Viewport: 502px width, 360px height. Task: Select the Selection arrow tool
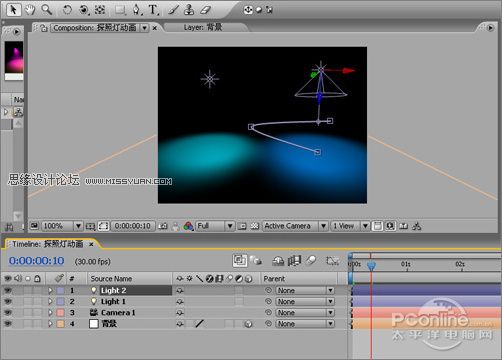13,9
